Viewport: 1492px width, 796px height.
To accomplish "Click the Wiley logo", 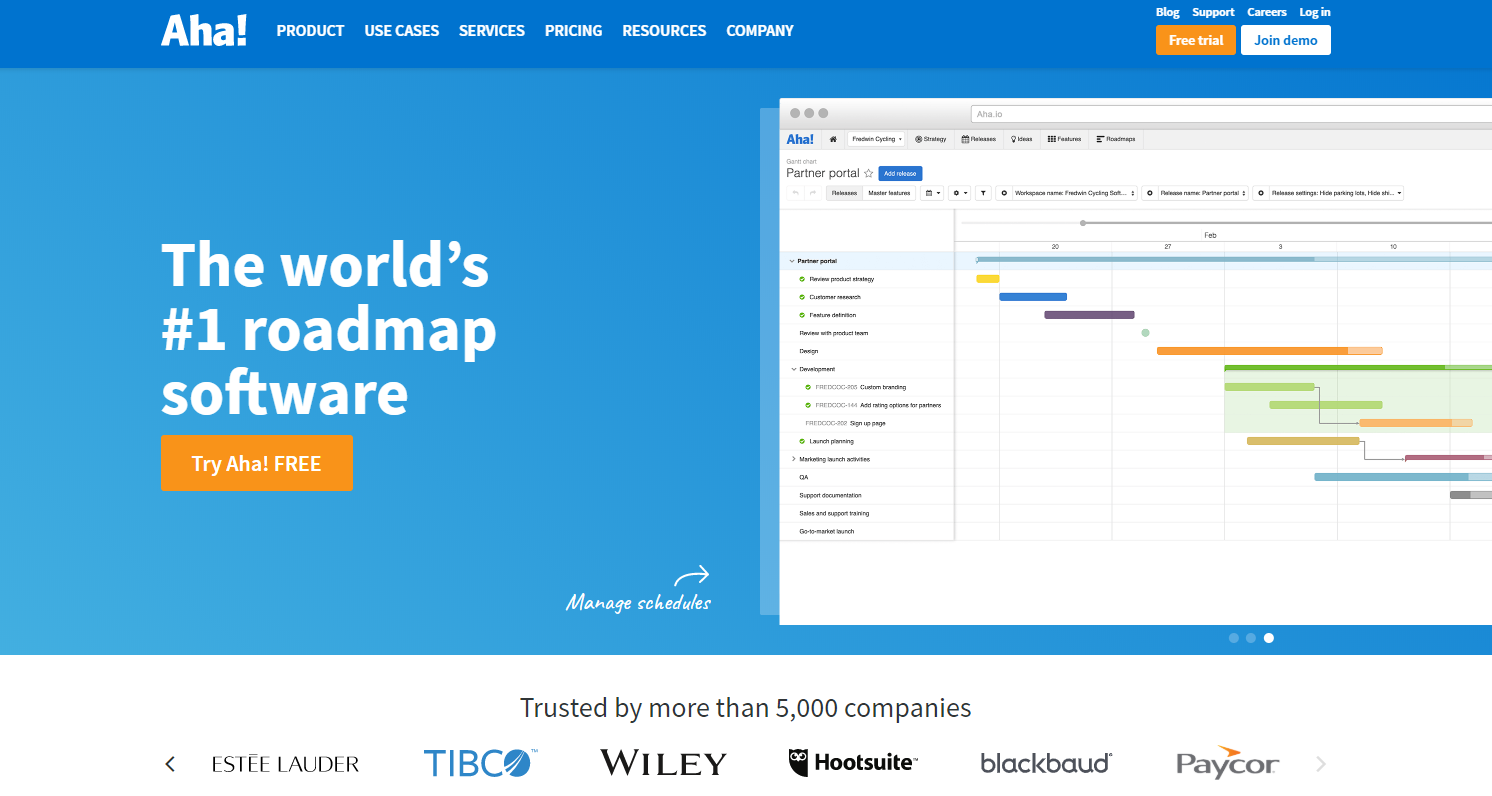I will point(663,764).
